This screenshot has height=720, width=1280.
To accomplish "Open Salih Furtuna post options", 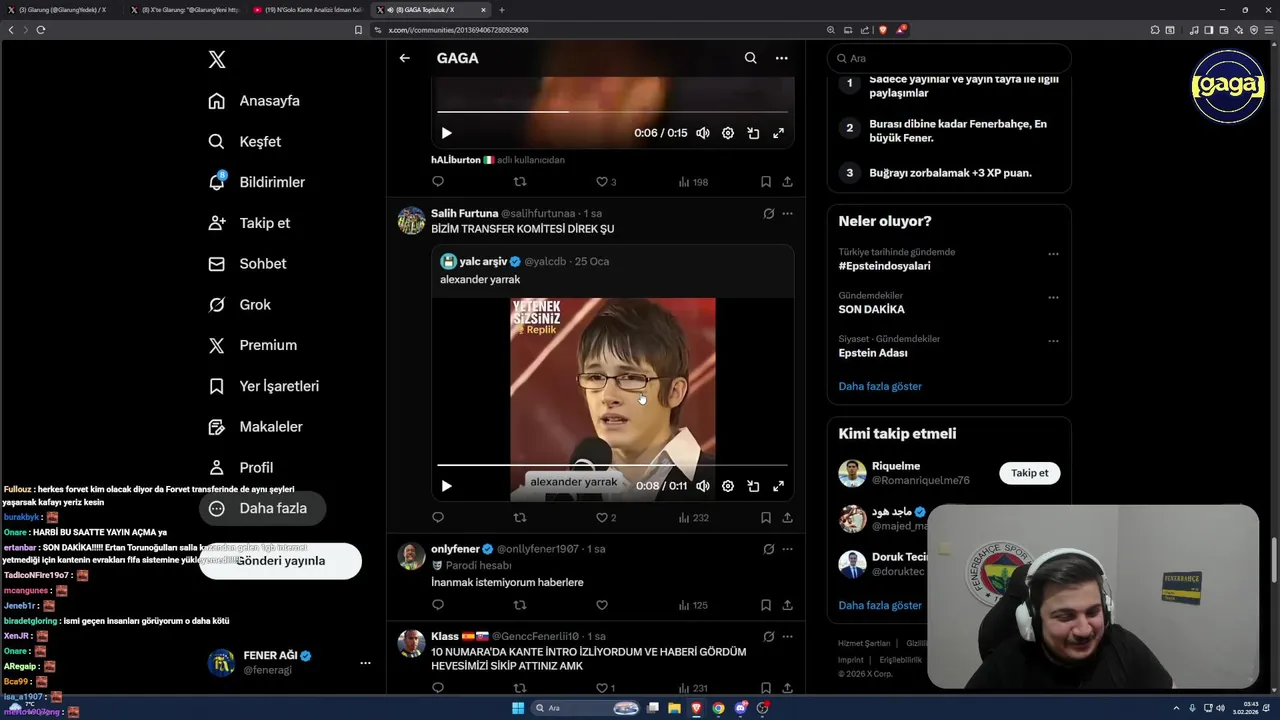I will click(787, 213).
